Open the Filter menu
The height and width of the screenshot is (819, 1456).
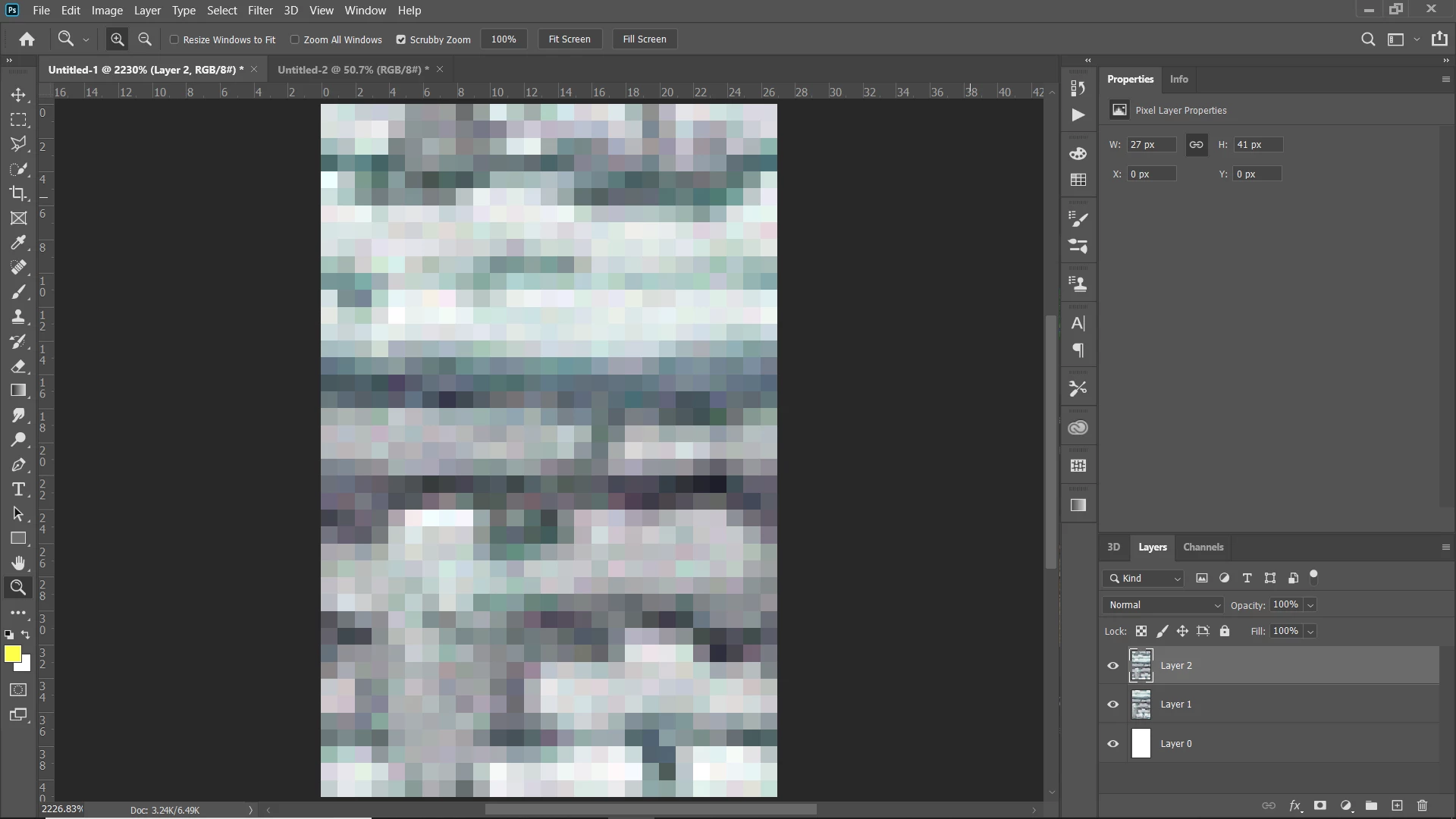coord(260,11)
